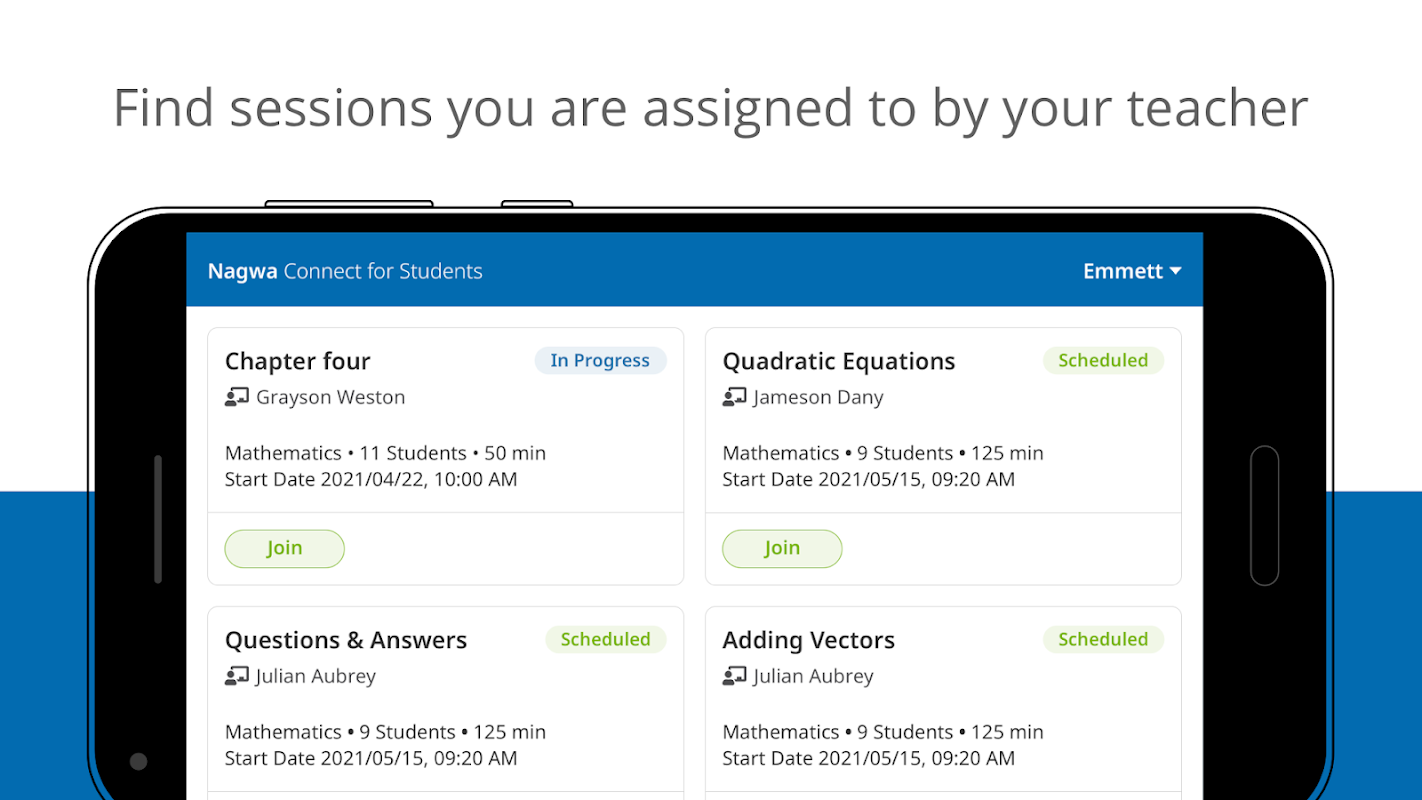
Task: Click the teacher icon beside Jameson Dany
Action: (734, 397)
